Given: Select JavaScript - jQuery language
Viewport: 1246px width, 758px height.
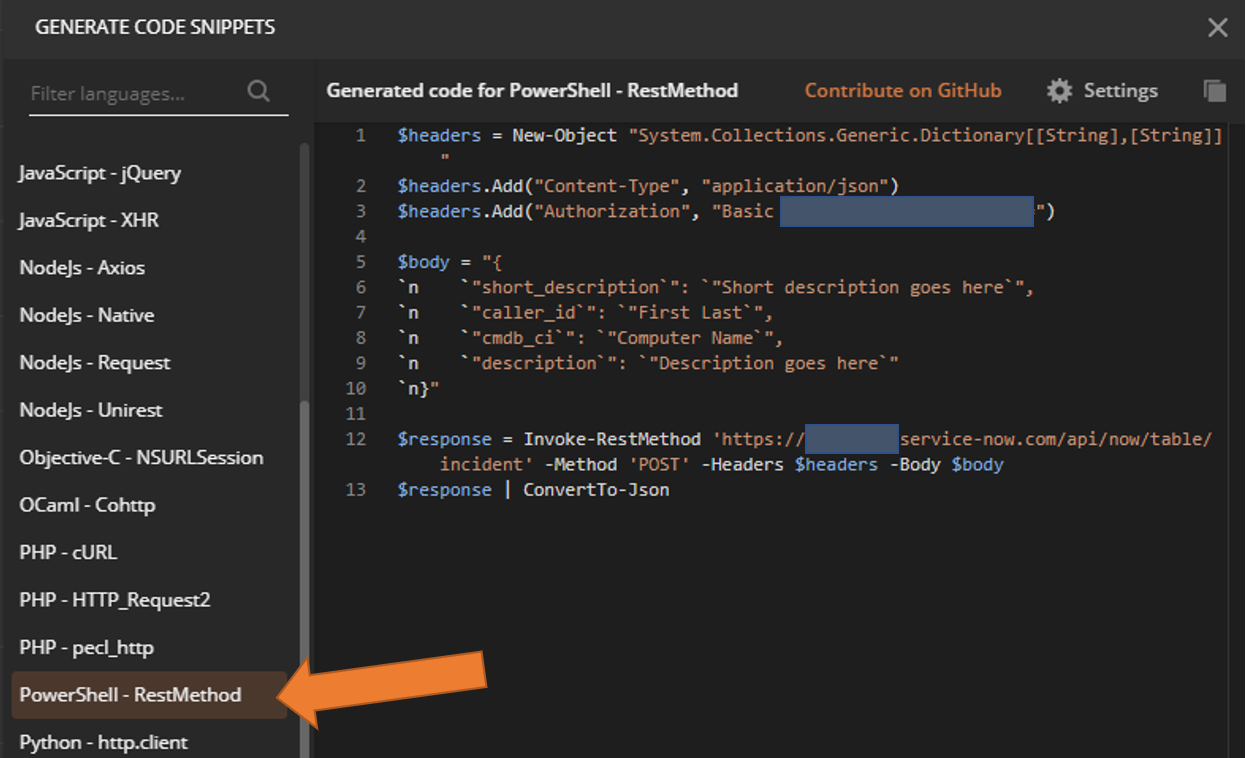Looking at the screenshot, I should pyautogui.click(x=100, y=173).
